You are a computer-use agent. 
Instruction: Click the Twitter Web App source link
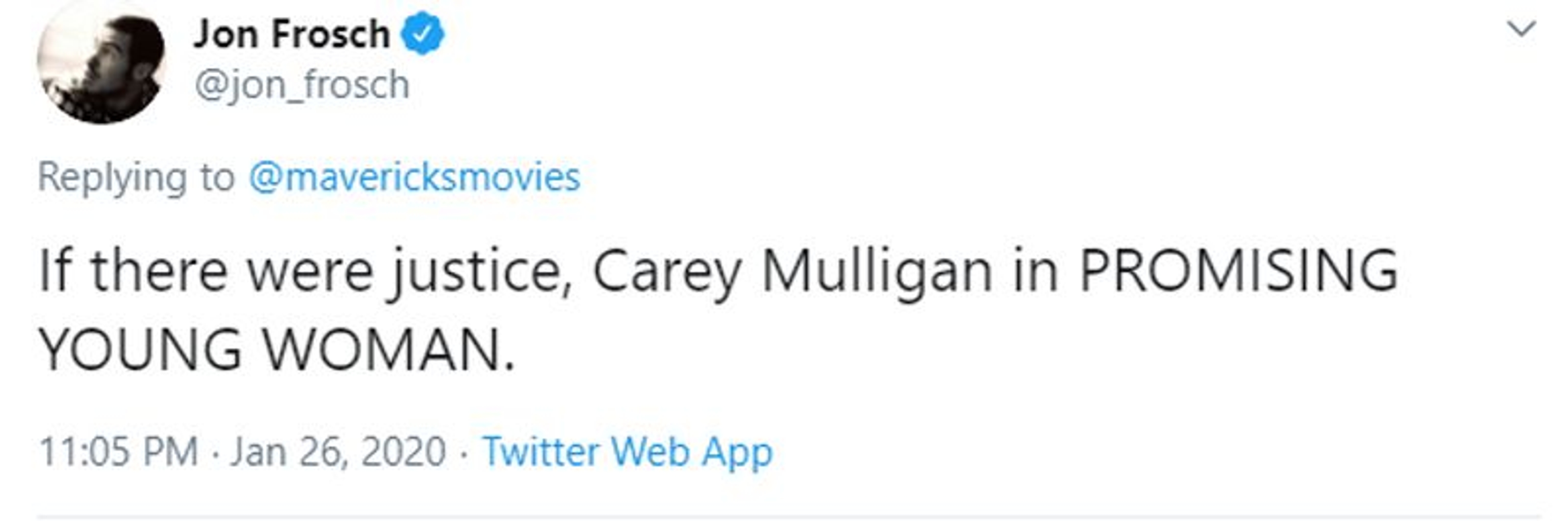point(628,452)
